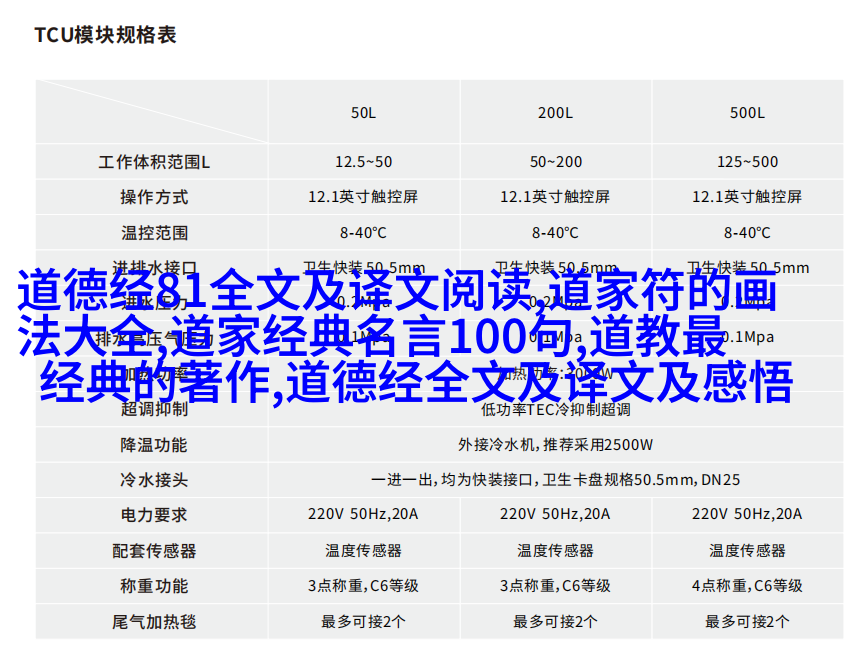Screen dimensions: 861x660
Task: Click the 低功率TEC冷却控制 cell
Action: point(555,409)
